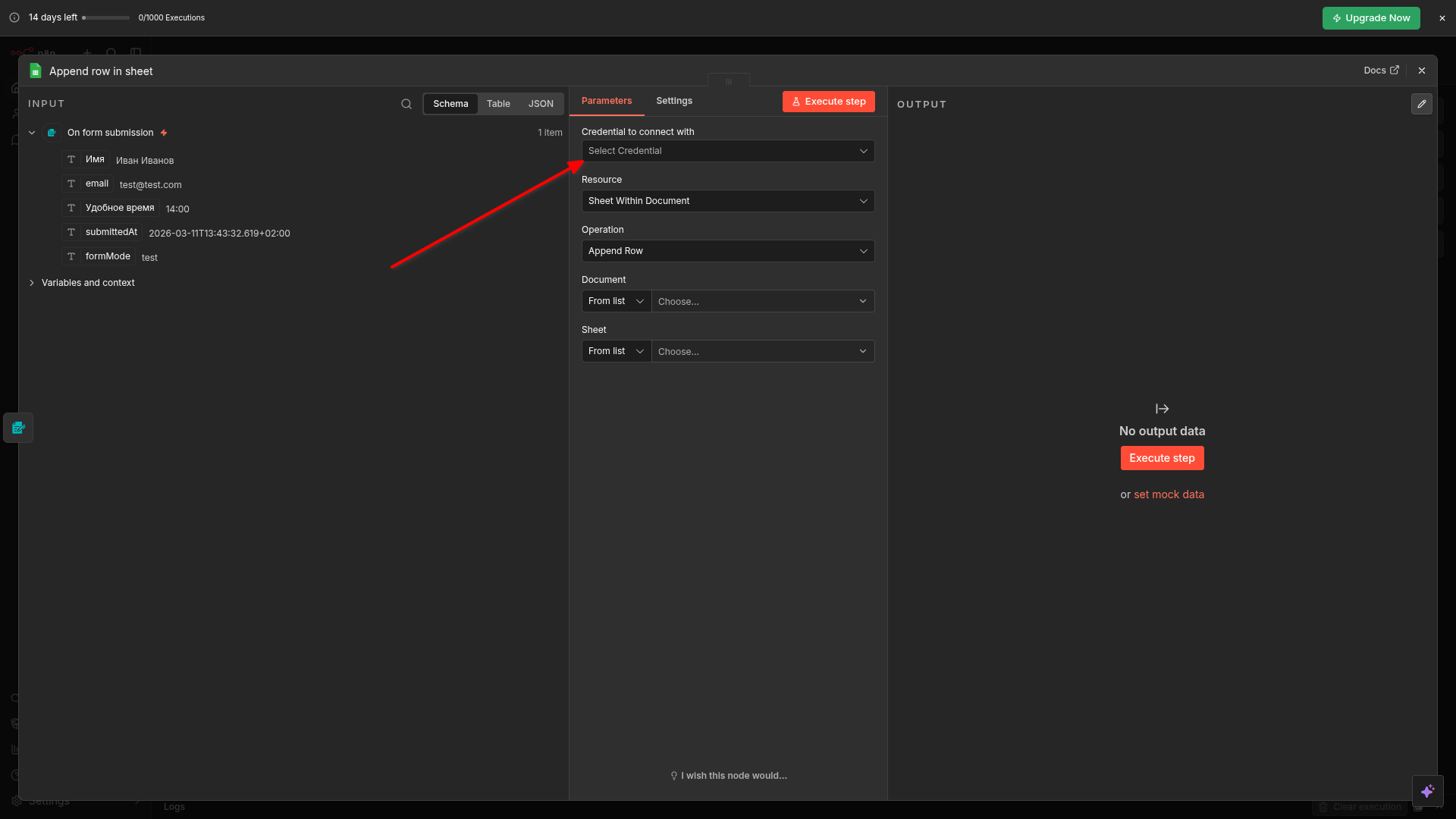Select Schema input view
The image size is (1456, 819).
[450, 104]
